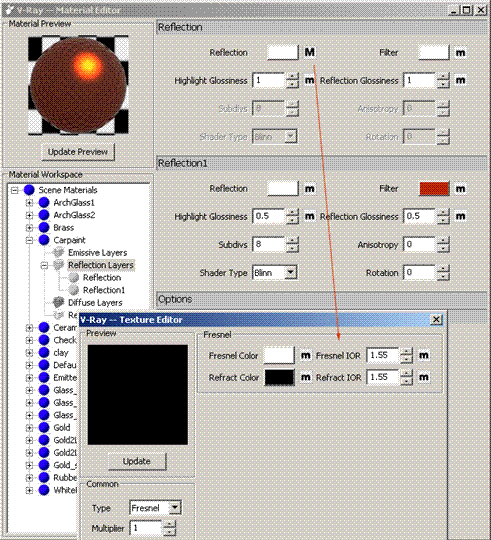Click the black texture preview image

(x=138, y=395)
